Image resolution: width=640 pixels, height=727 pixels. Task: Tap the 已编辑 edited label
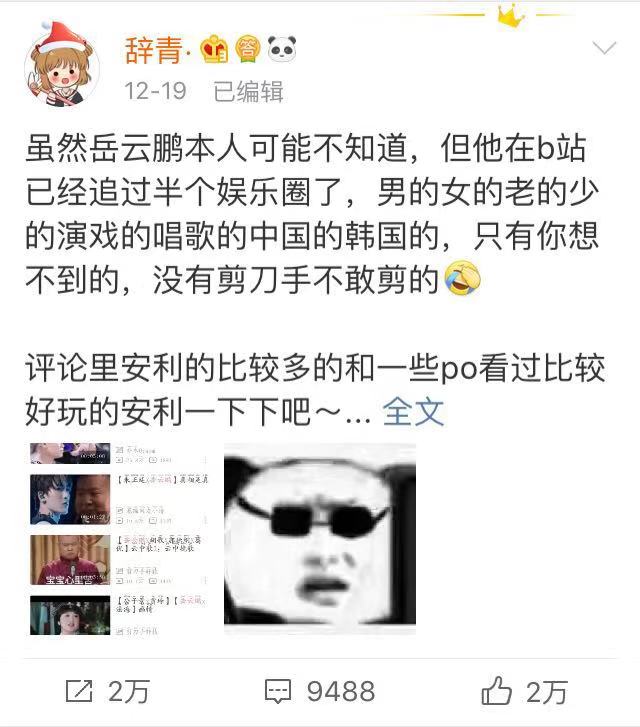coord(248,91)
